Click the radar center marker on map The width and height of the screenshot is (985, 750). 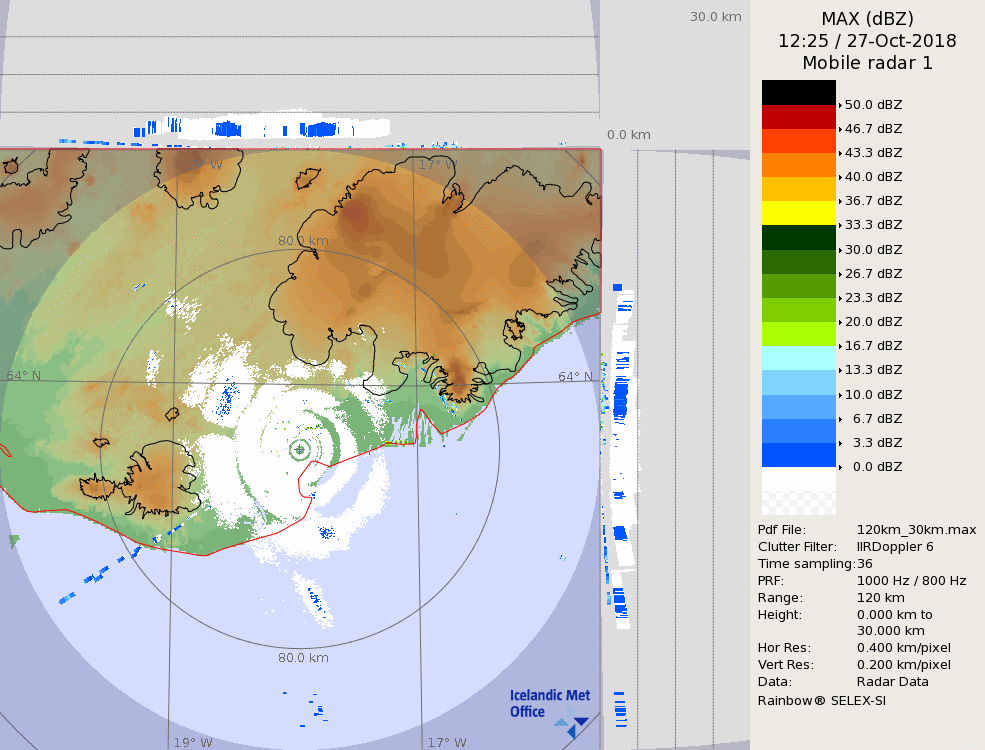pyautogui.click(x=300, y=450)
